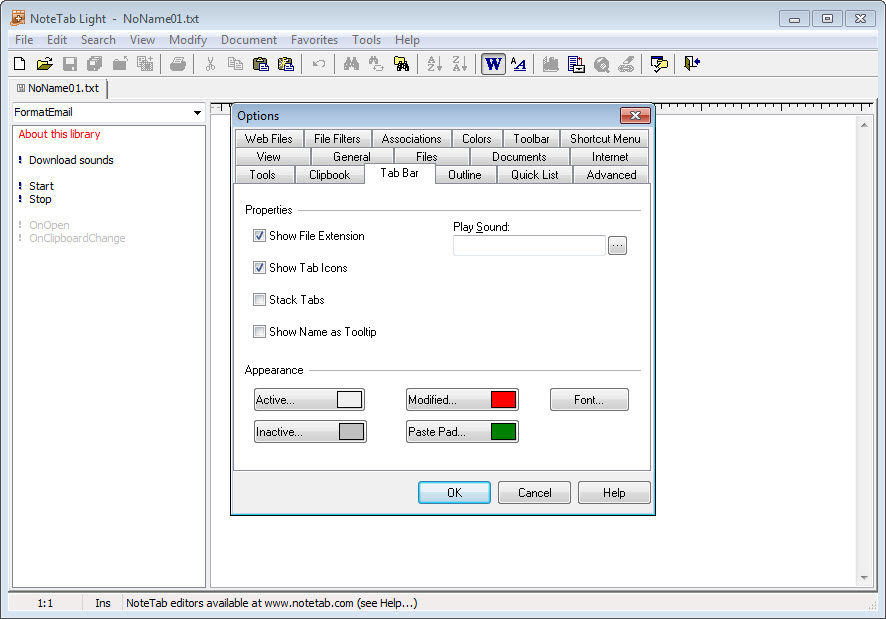Click the Copy icon in the toolbar
886x619 pixels.
pos(235,64)
